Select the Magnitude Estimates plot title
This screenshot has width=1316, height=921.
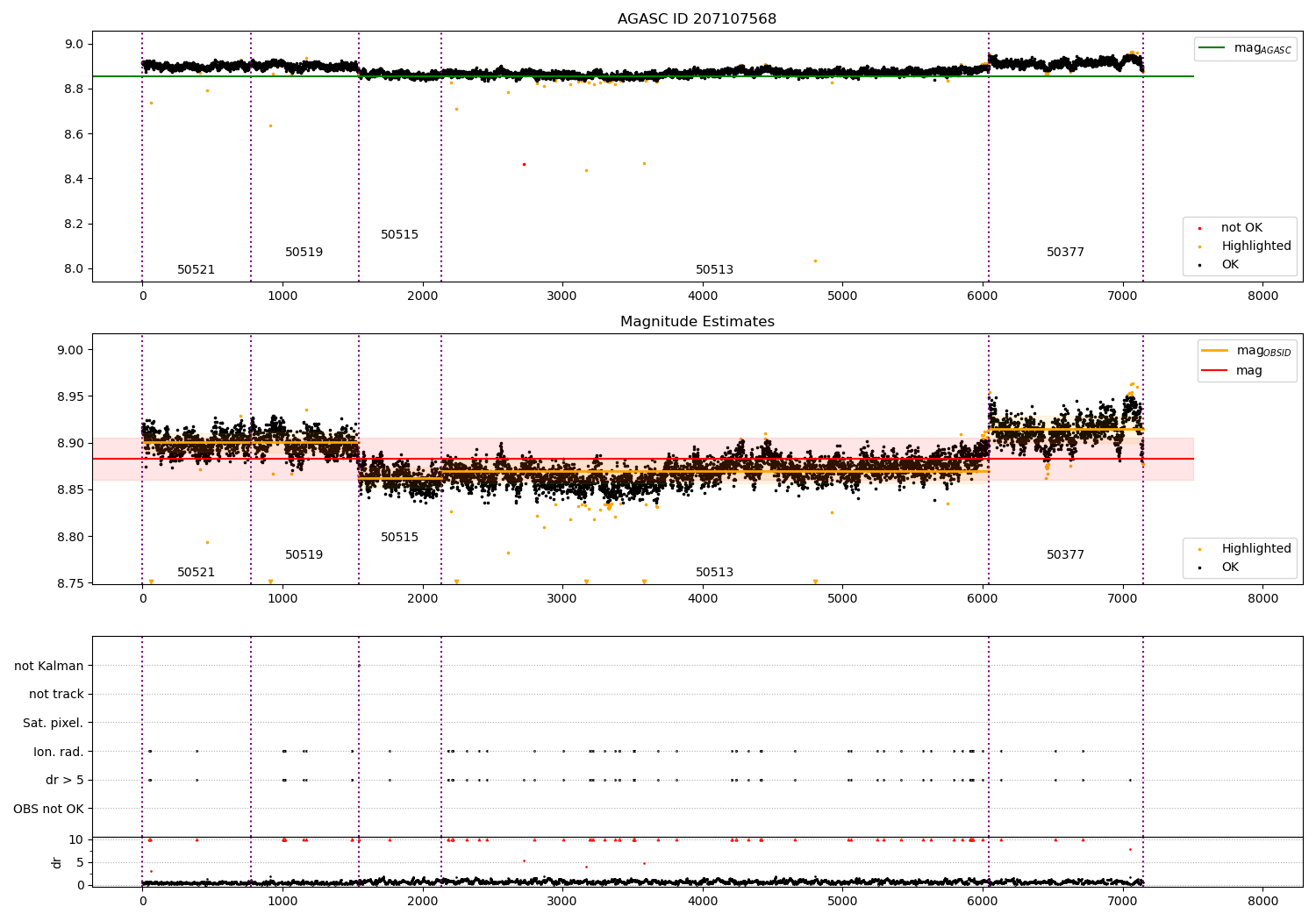pyautogui.click(x=697, y=322)
